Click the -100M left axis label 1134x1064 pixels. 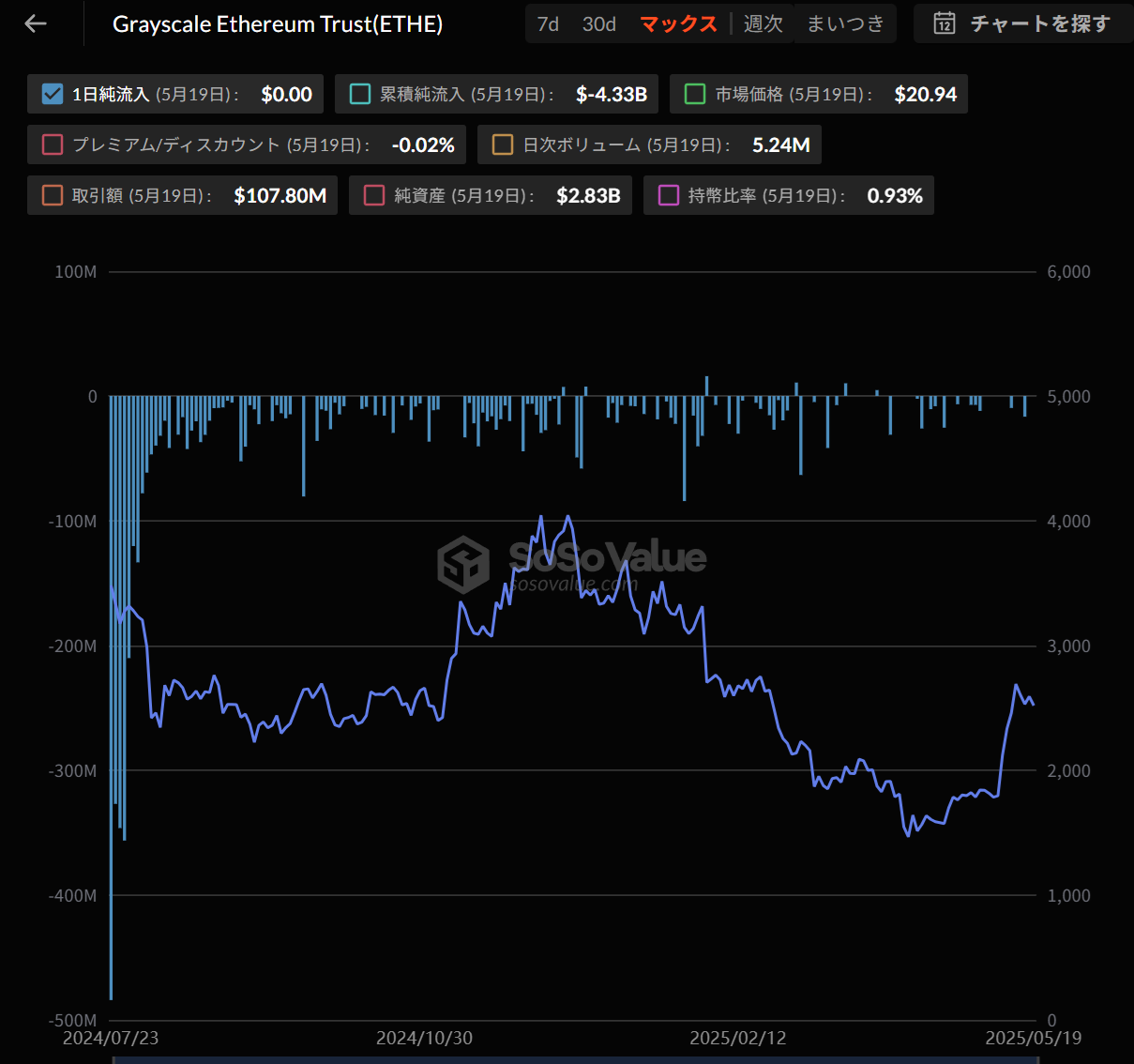pos(73,521)
